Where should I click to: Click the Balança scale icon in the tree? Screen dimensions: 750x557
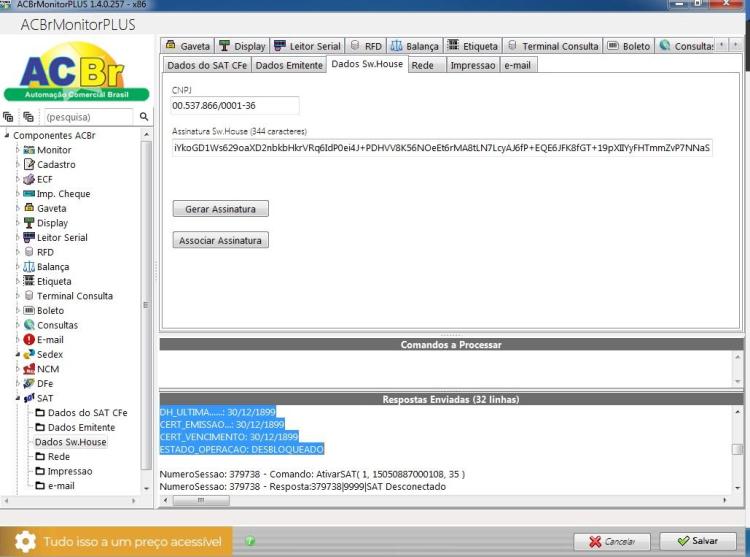pos(29,267)
